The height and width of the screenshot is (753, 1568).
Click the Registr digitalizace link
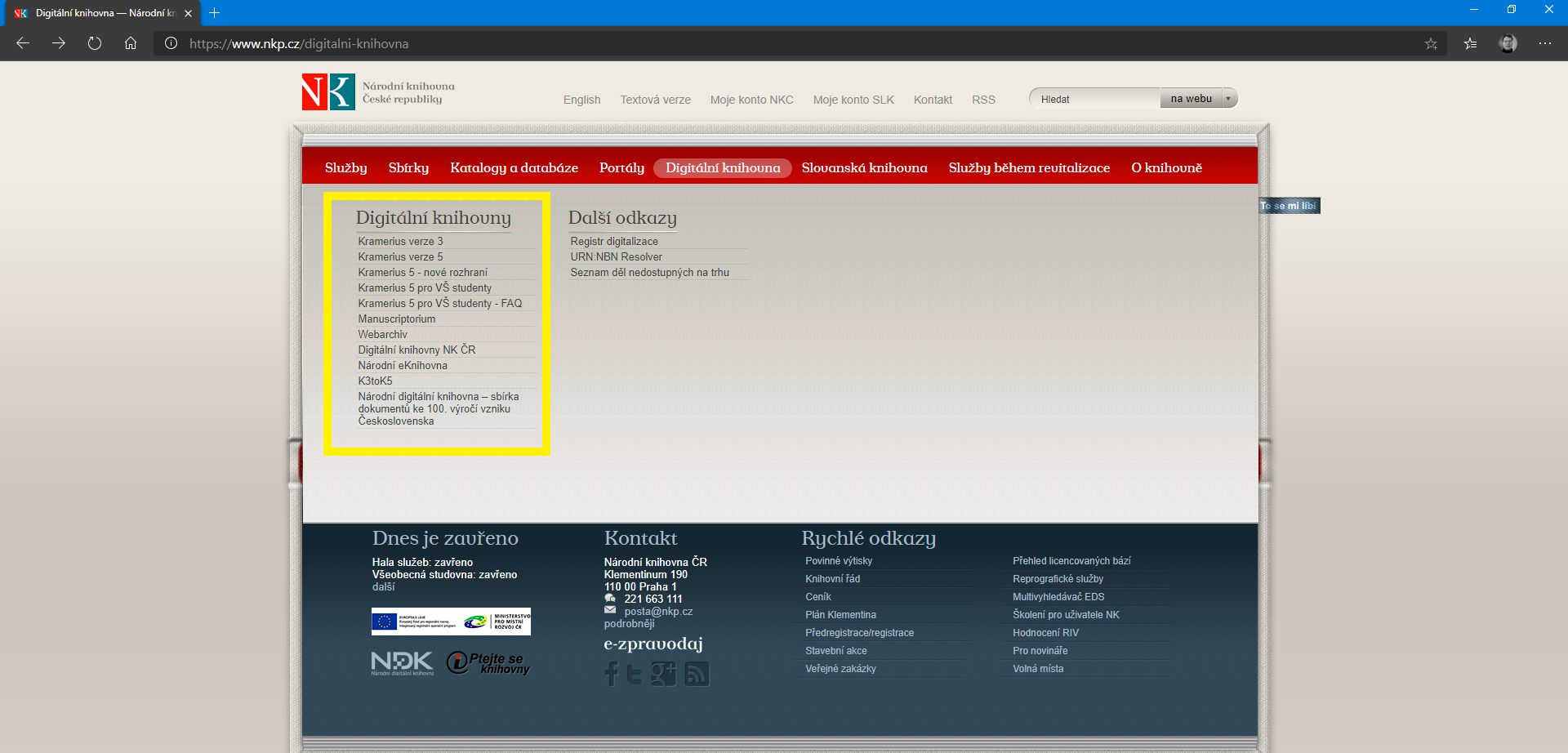(614, 242)
